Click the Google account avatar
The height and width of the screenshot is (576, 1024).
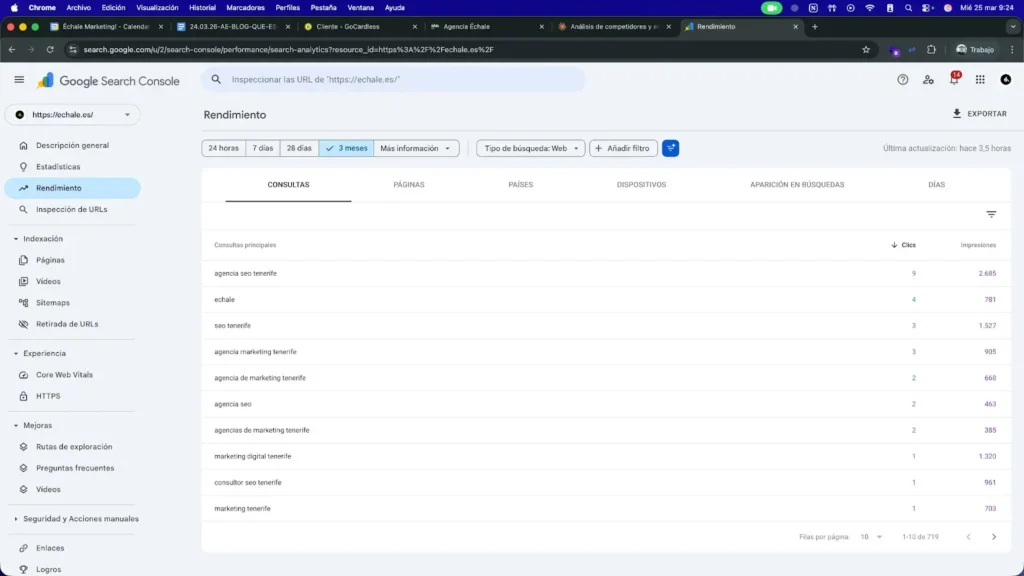coord(1006,78)
